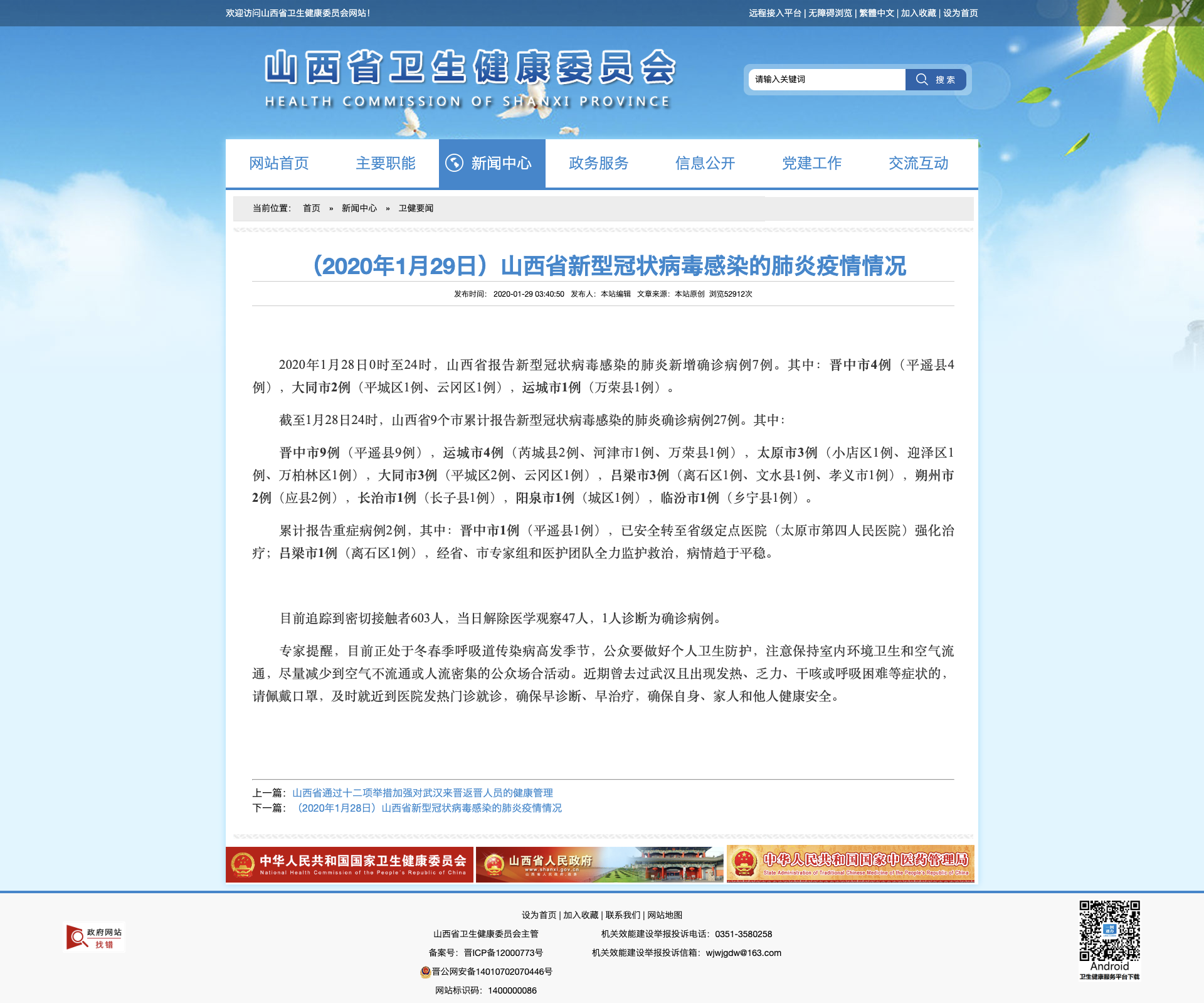Click the 晋公网安备14010702070446号 link
This screenshot has width=1204, height=1003.
click(x=492, y=972)
